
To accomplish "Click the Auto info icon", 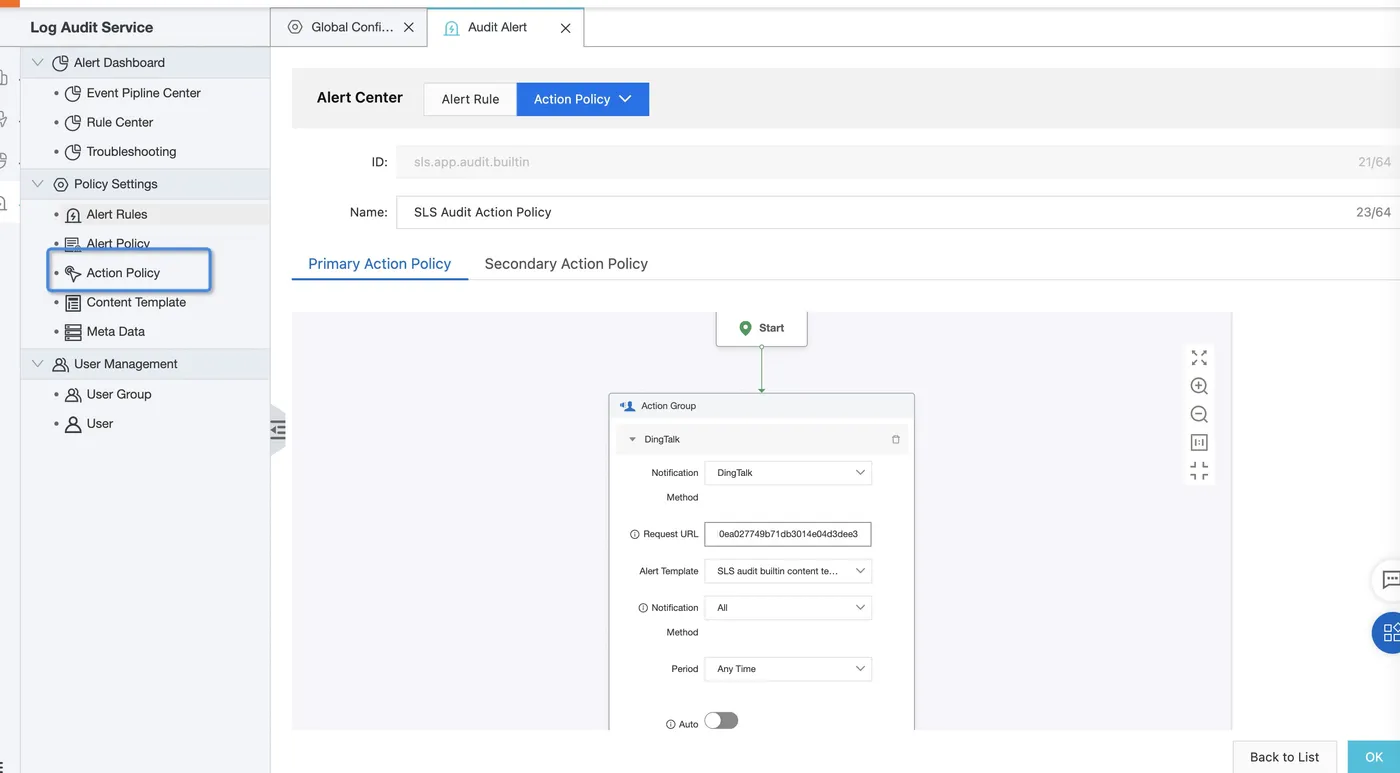I will 671,724.
